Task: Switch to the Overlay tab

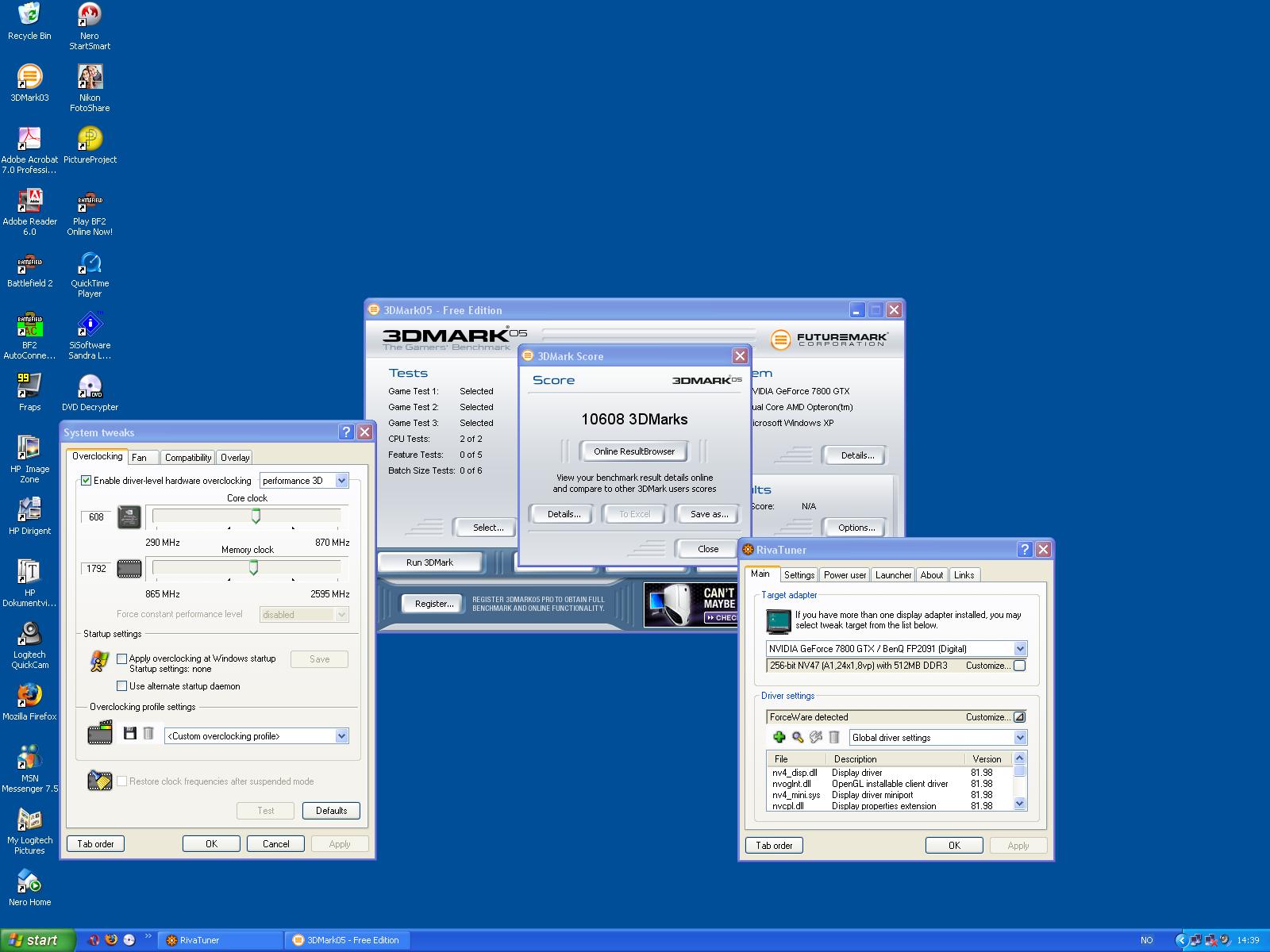Action: coord(235,458)
